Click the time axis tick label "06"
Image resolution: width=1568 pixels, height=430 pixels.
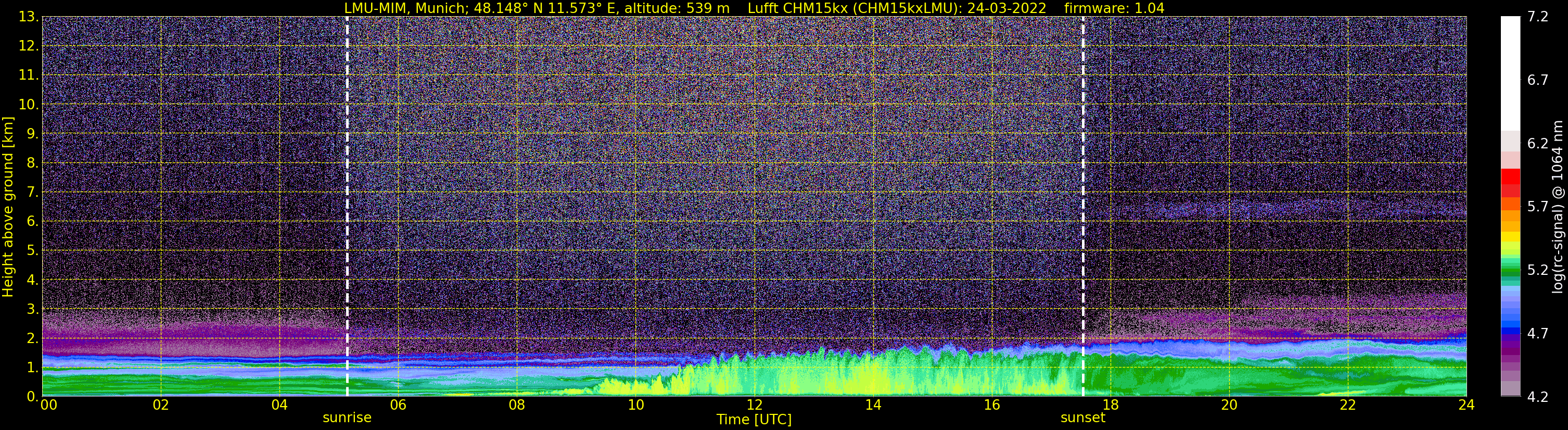click(x=398, y=406)
